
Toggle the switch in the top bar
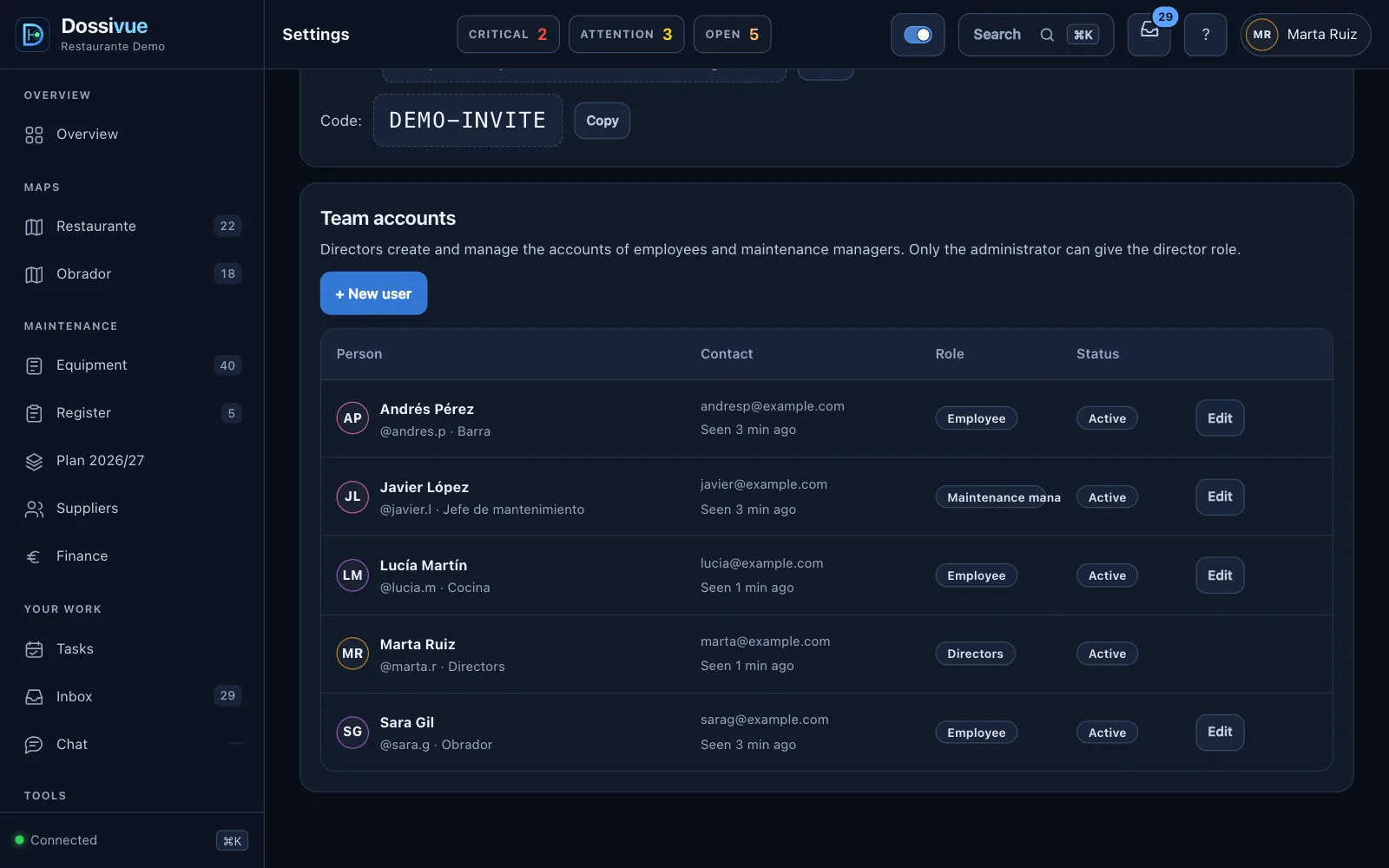pyautogui.click(x=918, y=35)
